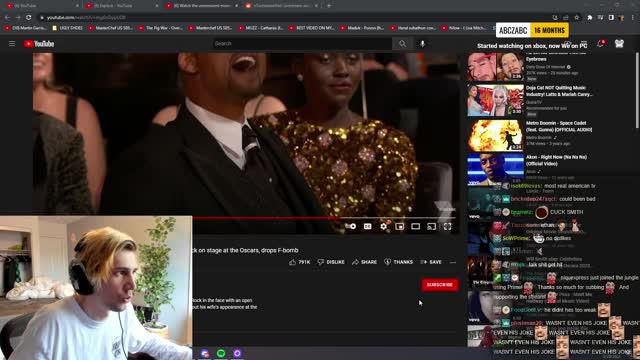
Task: Open the purple circle icon in the taskbar
Action: (x=237, y=353)
